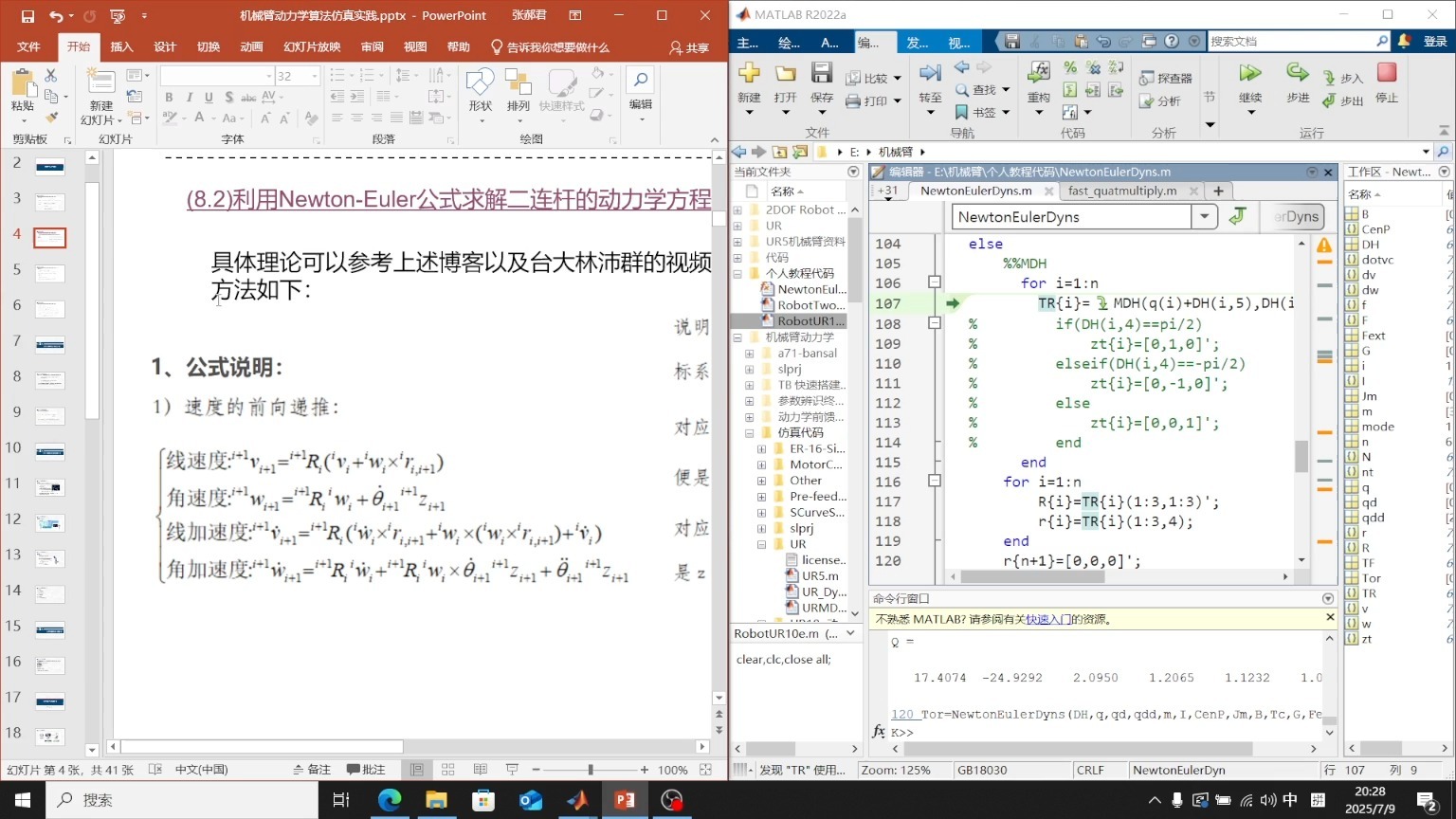Add a new editor tab with plus button
Screen dimensions: 1456x819
[1218, 191]
